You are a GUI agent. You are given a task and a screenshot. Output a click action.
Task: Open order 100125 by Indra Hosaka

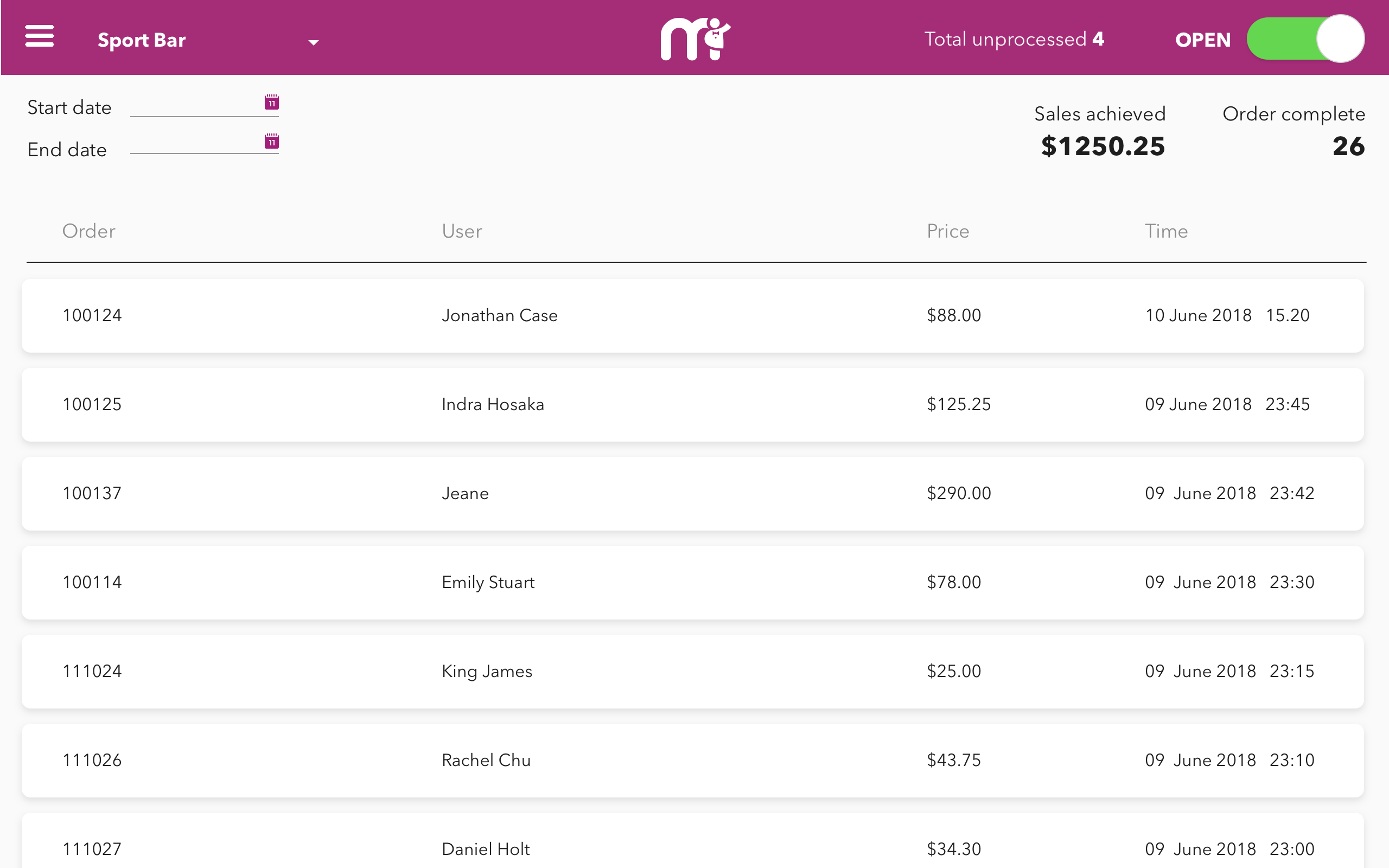[x=692, y=405]
